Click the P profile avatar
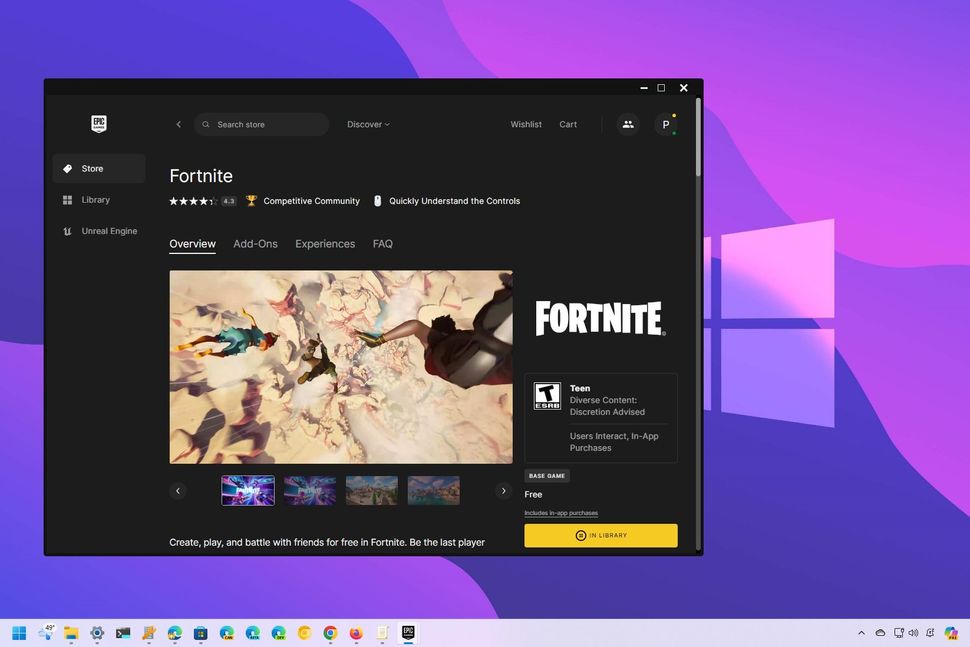This screenshot has width=970, height=647. pos(666,124)
